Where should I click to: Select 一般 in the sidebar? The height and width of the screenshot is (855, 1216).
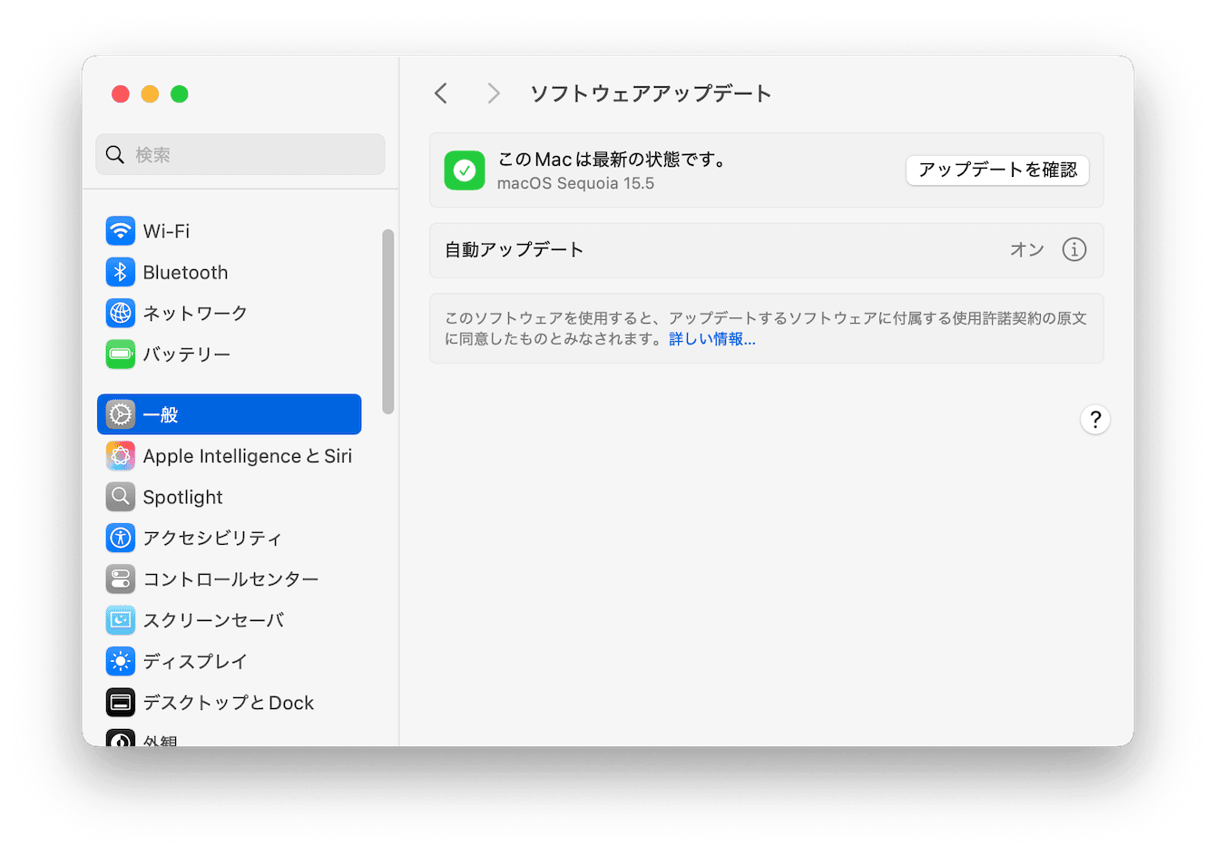pyautogui.click(x=160, y=414)
